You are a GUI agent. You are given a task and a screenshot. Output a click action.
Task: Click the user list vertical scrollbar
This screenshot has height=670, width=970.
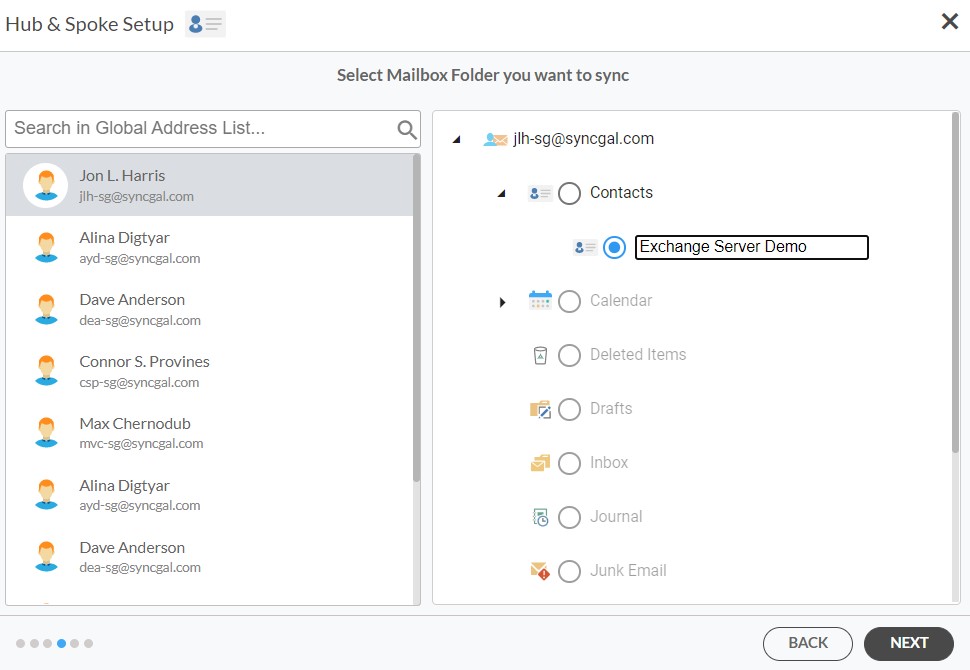click(x=416, y=318)
